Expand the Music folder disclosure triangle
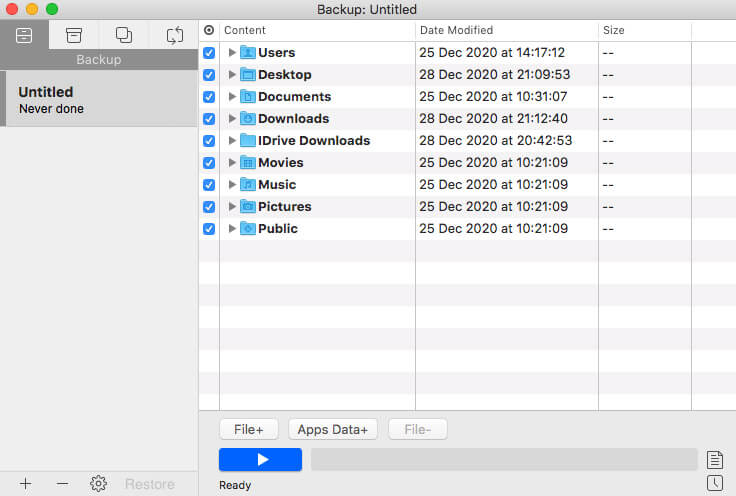Viewport: 736px width, 496px height. (232, 185)
